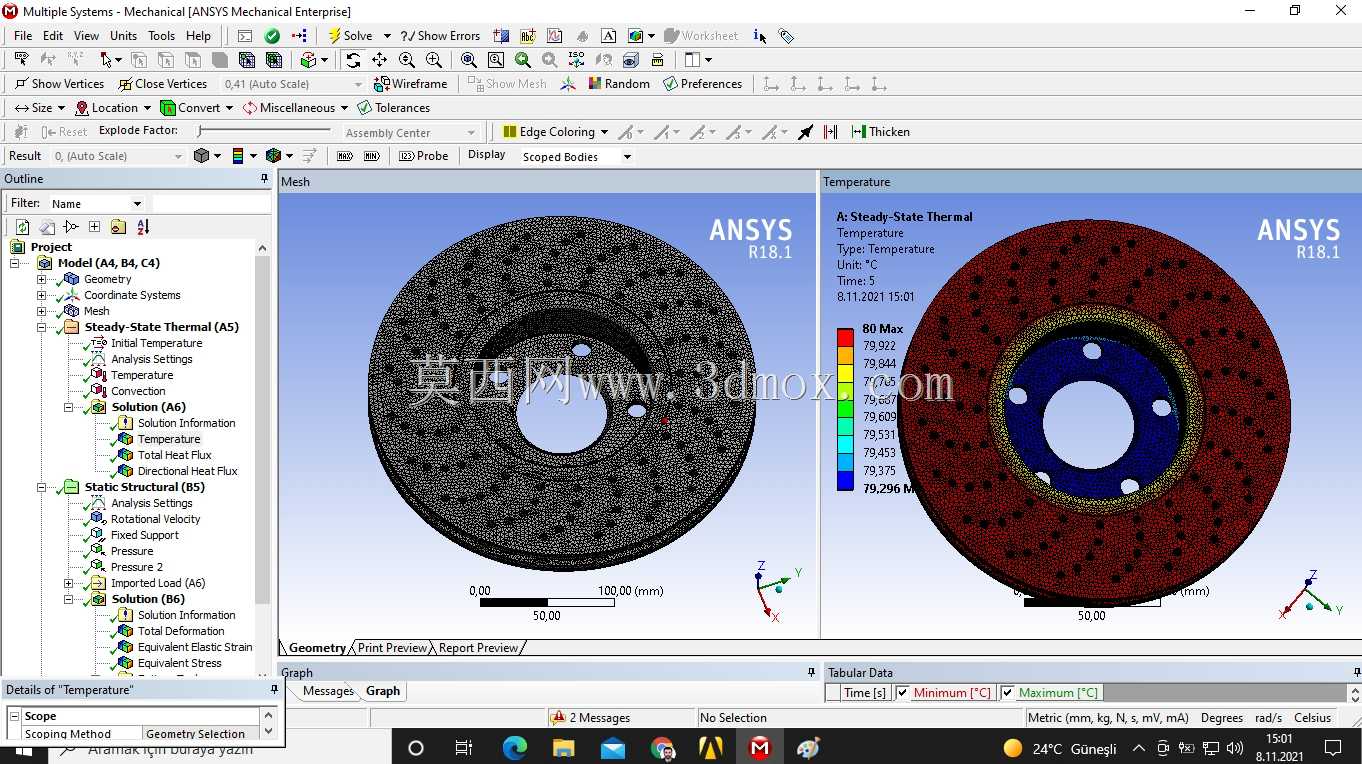Click the Thicken edge display button
The width and height of the screenshot is (1362, 764).
pyautogui.click(x=880, y=132)
